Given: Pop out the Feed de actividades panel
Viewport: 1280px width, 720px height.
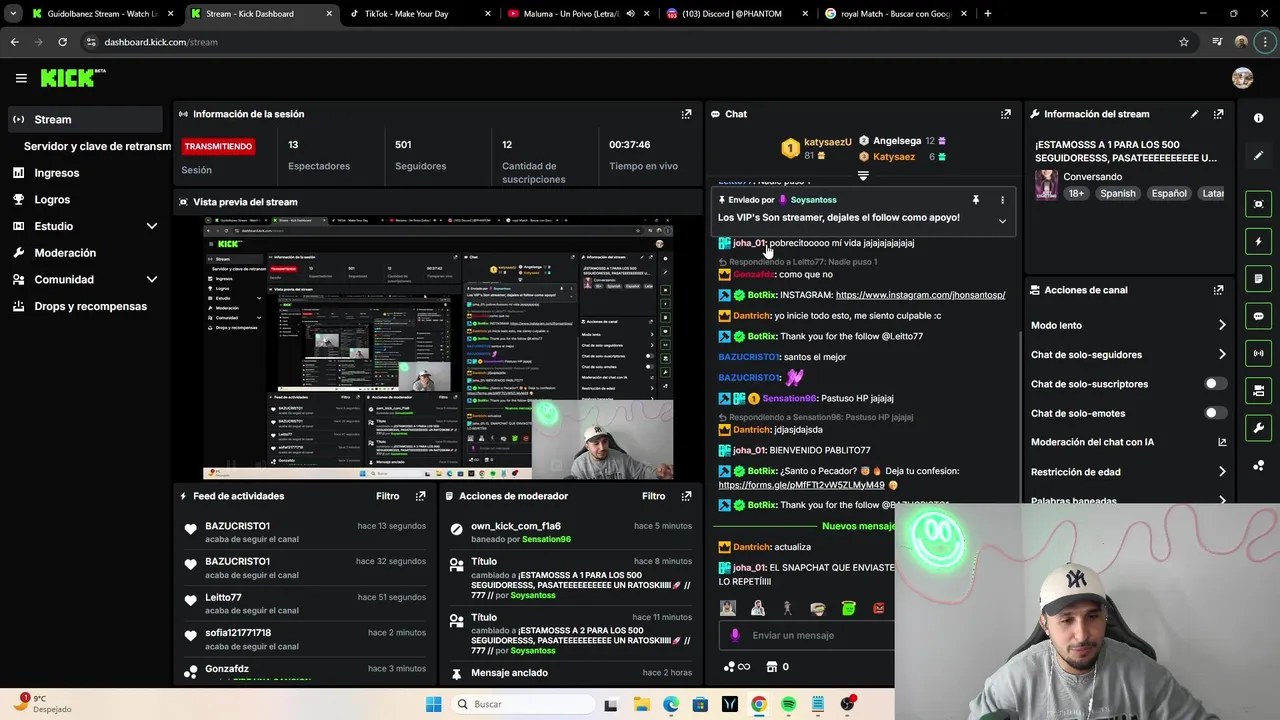Looking at the screenshot, I should point(420,496).
